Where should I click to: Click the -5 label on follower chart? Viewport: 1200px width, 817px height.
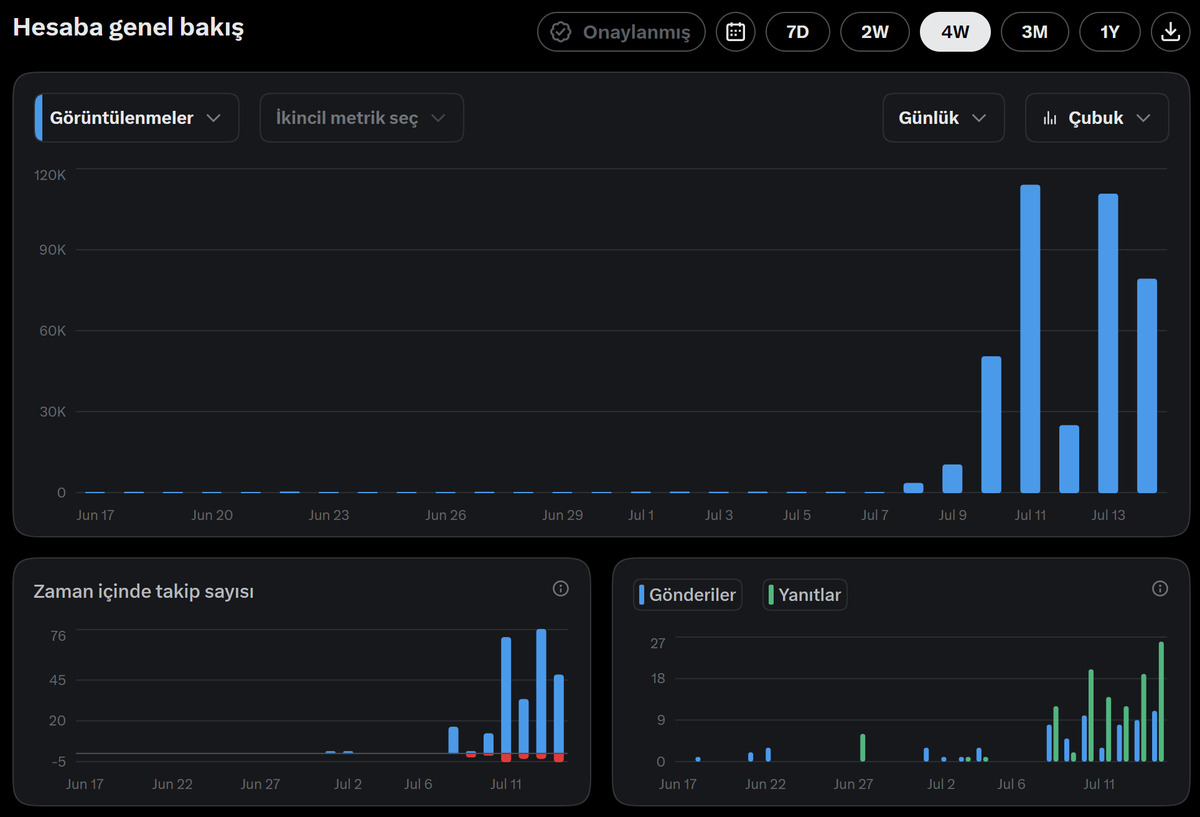pyautogui.click(x=58, y=761)
